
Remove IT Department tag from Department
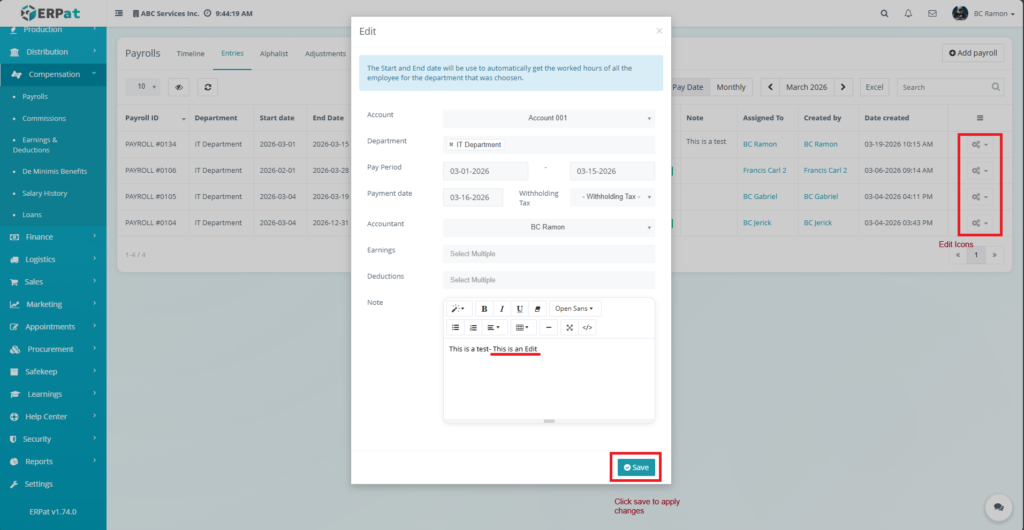point(451,145)
